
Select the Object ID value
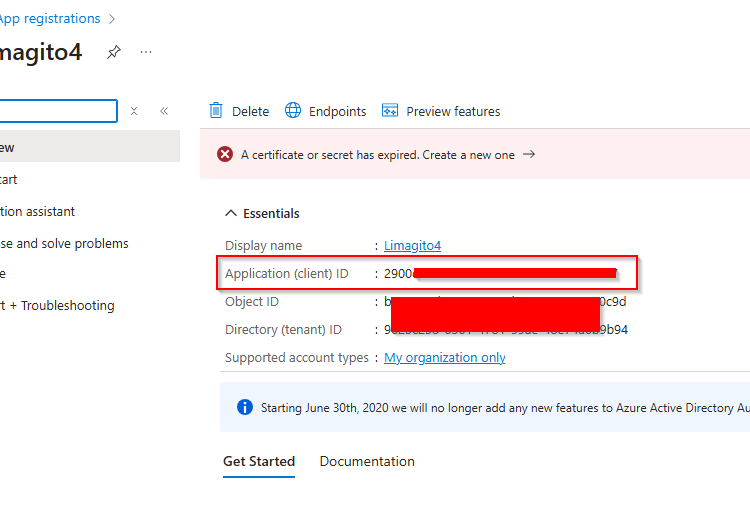[x=505, y=301]
